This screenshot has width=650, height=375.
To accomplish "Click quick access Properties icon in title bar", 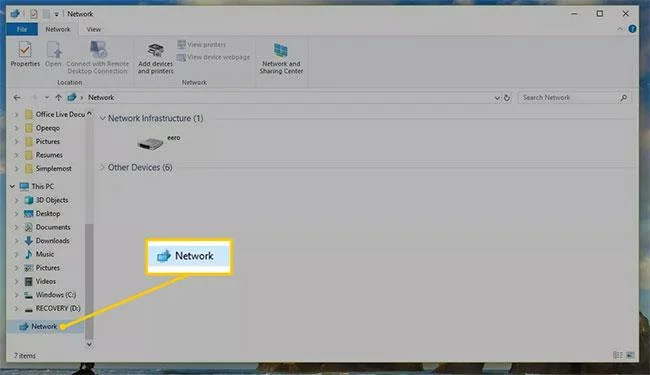I will [x=34, y=14].
